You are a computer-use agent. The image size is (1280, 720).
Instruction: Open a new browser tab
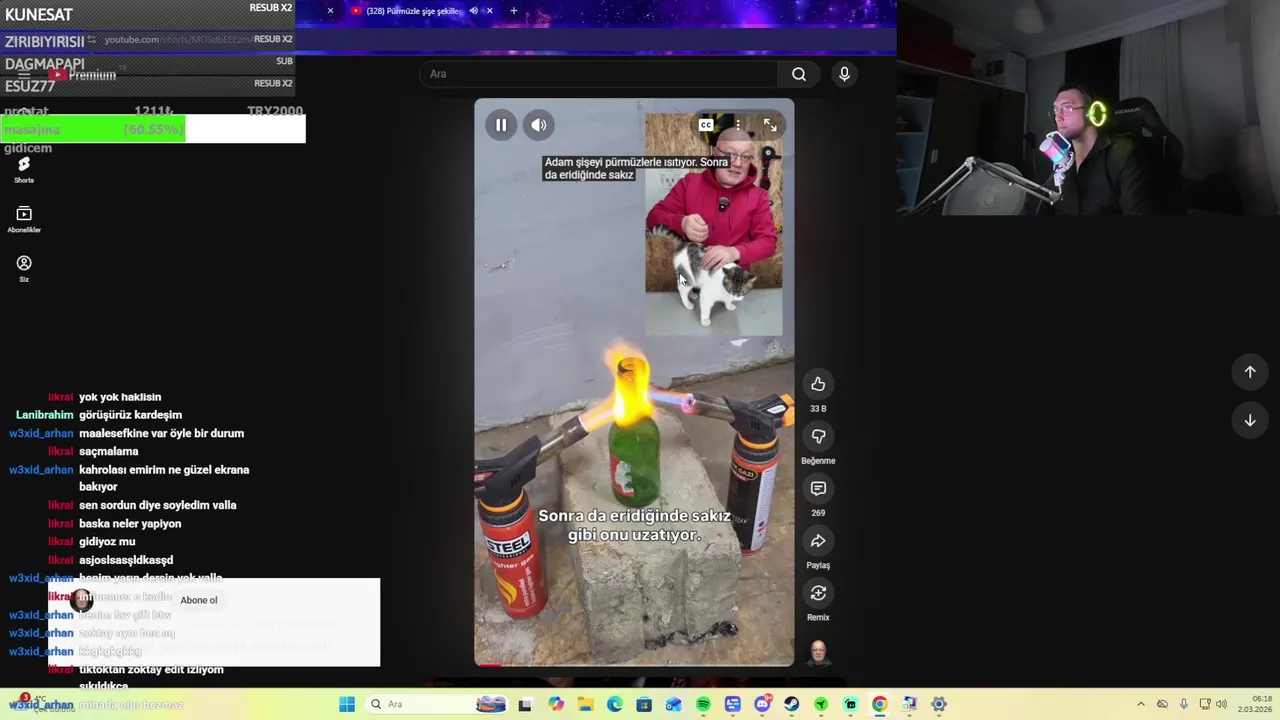coord(514,11)
